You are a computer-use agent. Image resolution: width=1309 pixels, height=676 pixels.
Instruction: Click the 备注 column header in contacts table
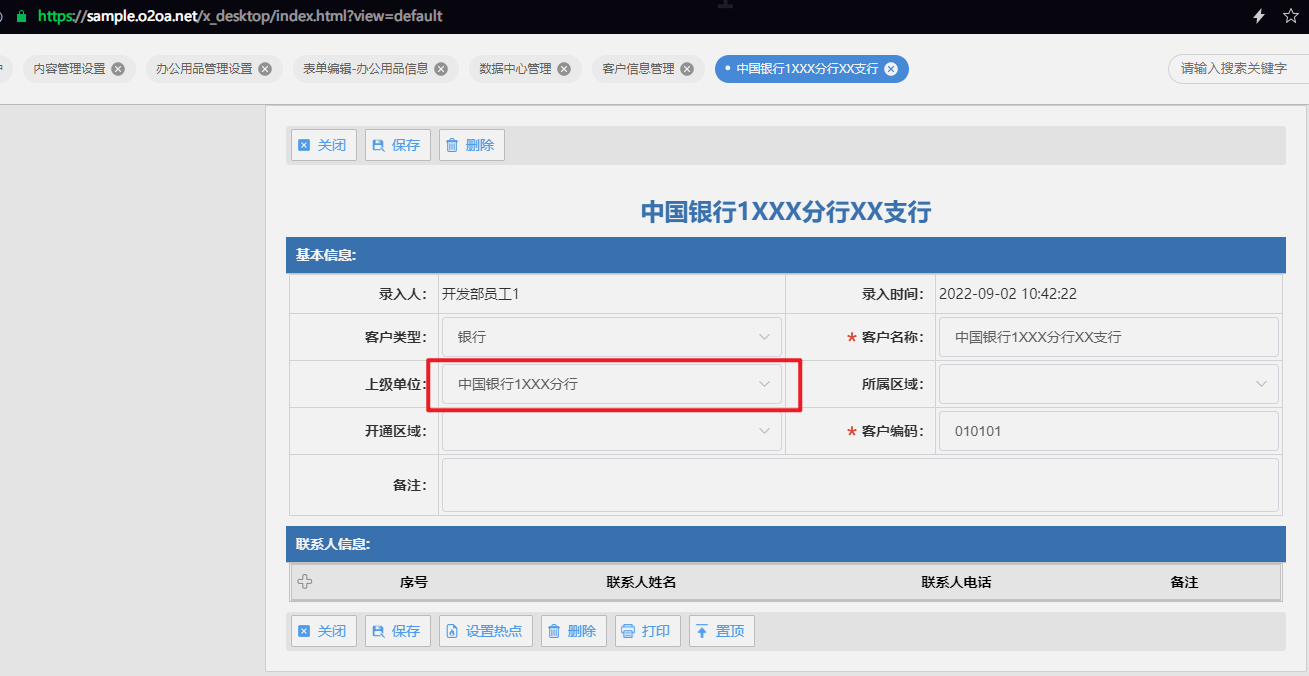point(1184,582)
